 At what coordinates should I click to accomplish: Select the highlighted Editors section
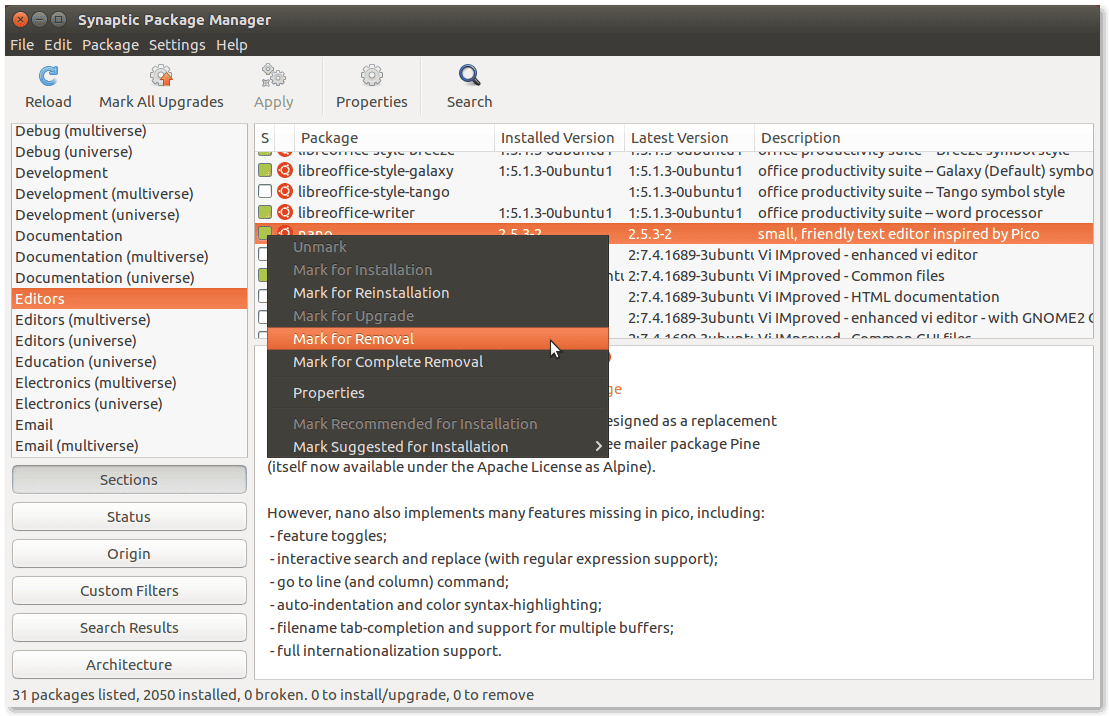coord(129,299)
